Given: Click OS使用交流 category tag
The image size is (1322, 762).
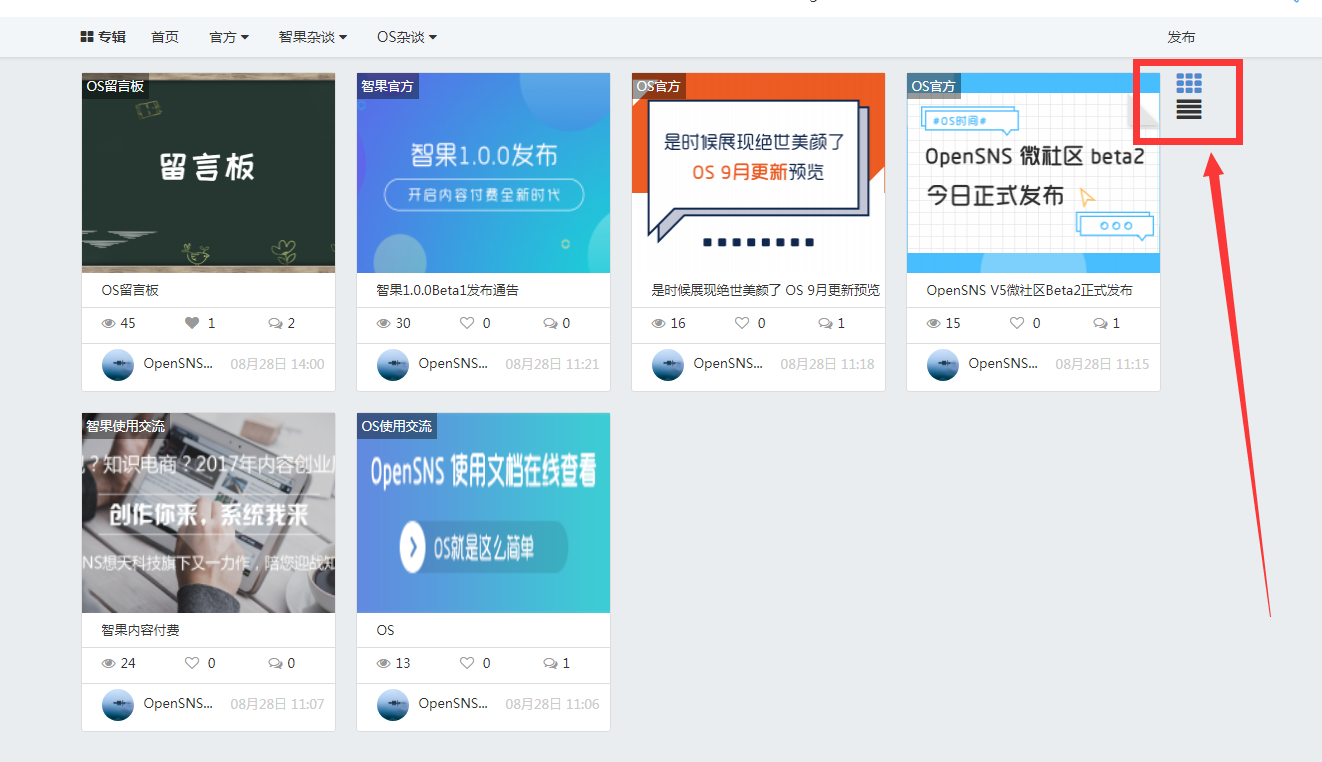Looking at the screenshot, I should tap(397, 426).
